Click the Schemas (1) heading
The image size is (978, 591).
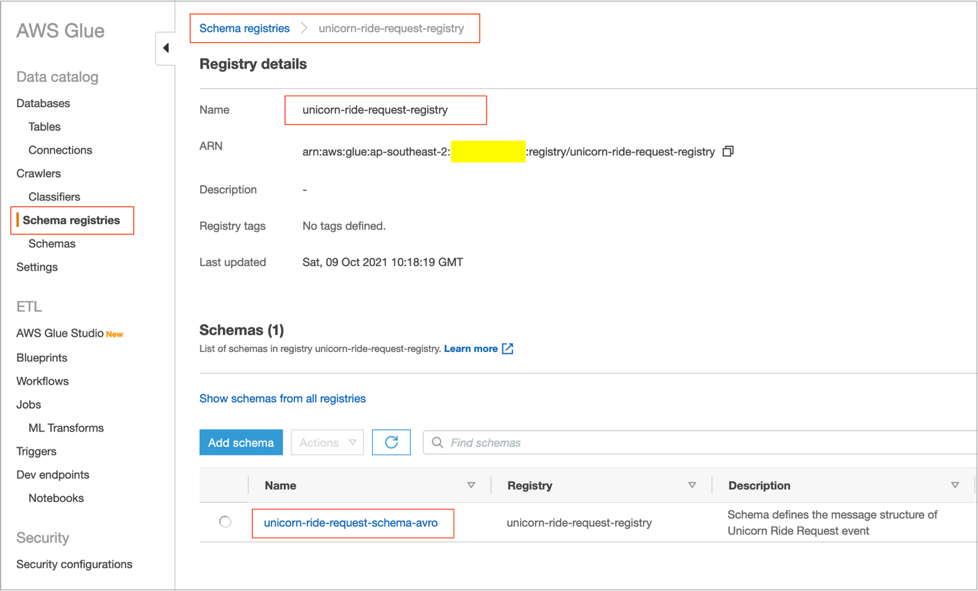[241, 330]
